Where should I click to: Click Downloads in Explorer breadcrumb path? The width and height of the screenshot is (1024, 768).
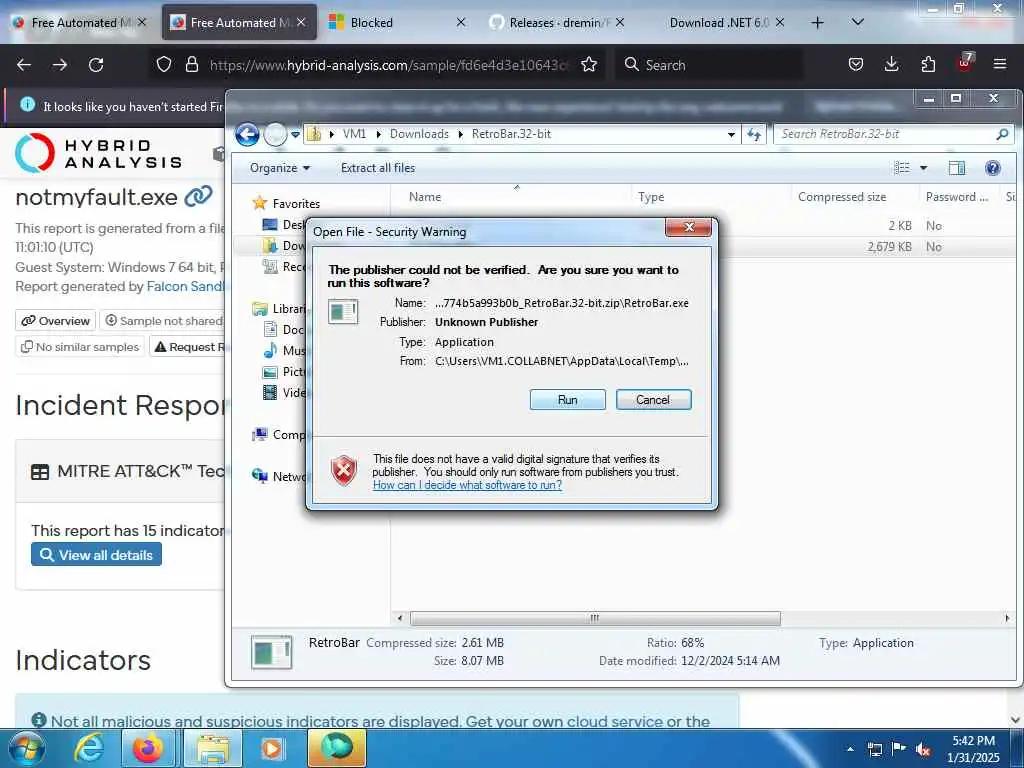(x=419, y=134)
